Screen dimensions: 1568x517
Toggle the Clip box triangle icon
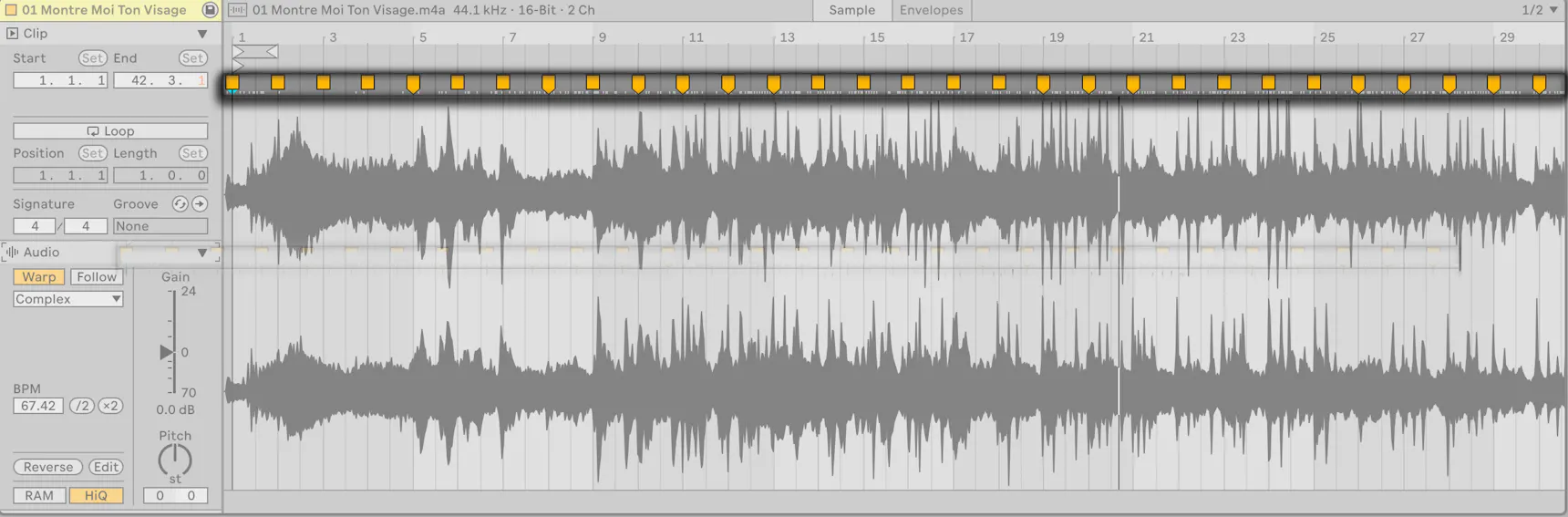tap(12, 33)
